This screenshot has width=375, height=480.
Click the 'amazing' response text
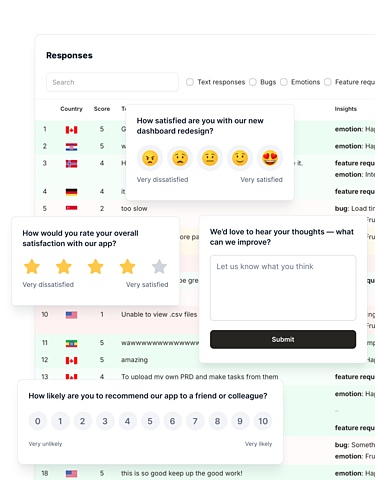[134, 360]
